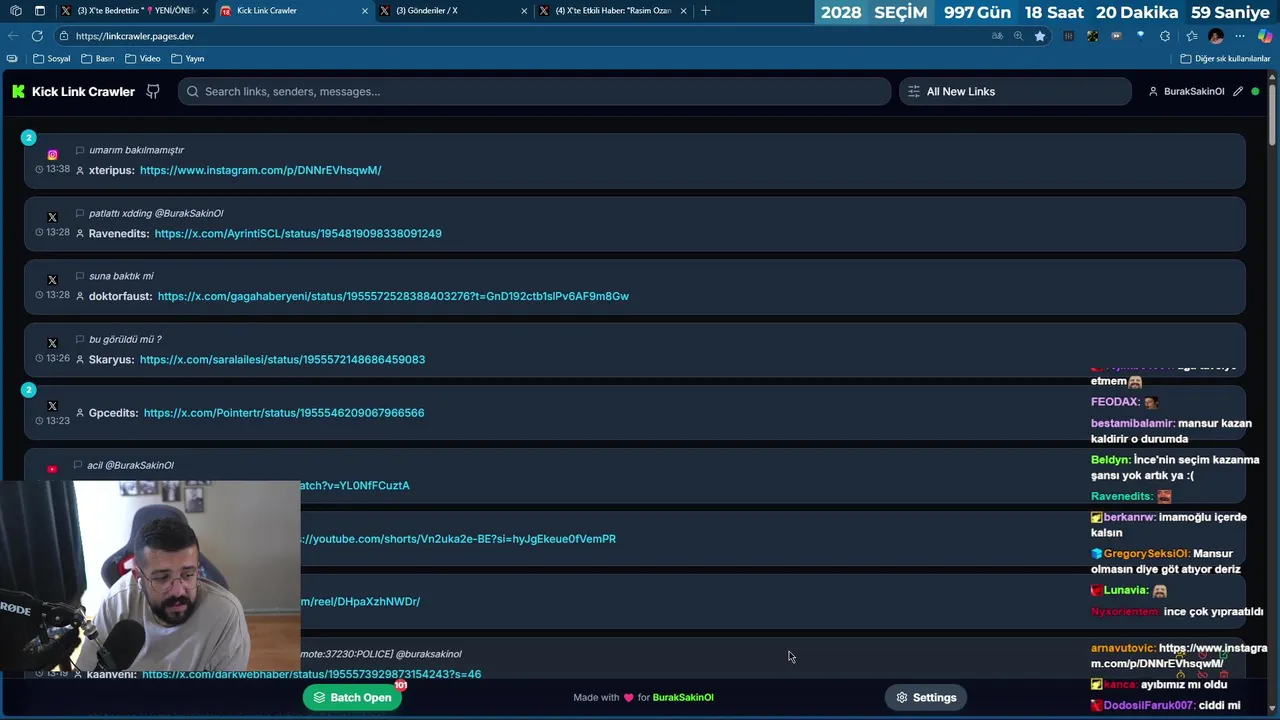Click the site info lock icon before the URL

tap(64, 36)
